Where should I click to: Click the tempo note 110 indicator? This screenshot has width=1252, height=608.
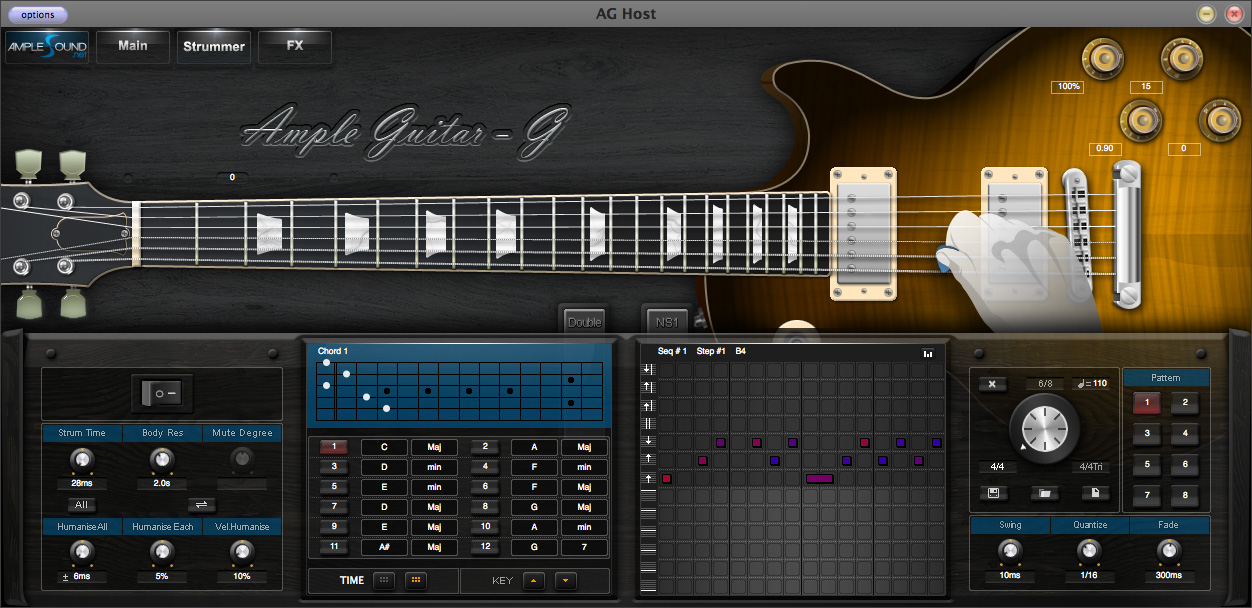click(1090, 383)
